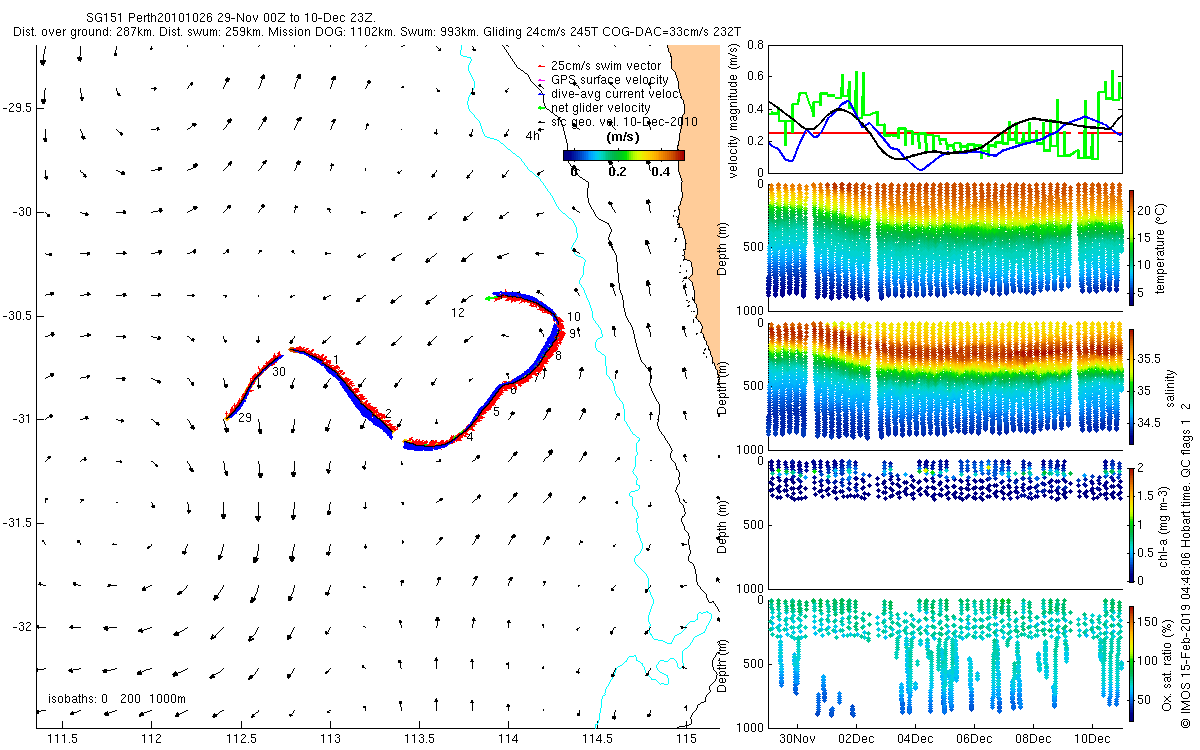Click the "30Nov" date tick label

(798, 739)
